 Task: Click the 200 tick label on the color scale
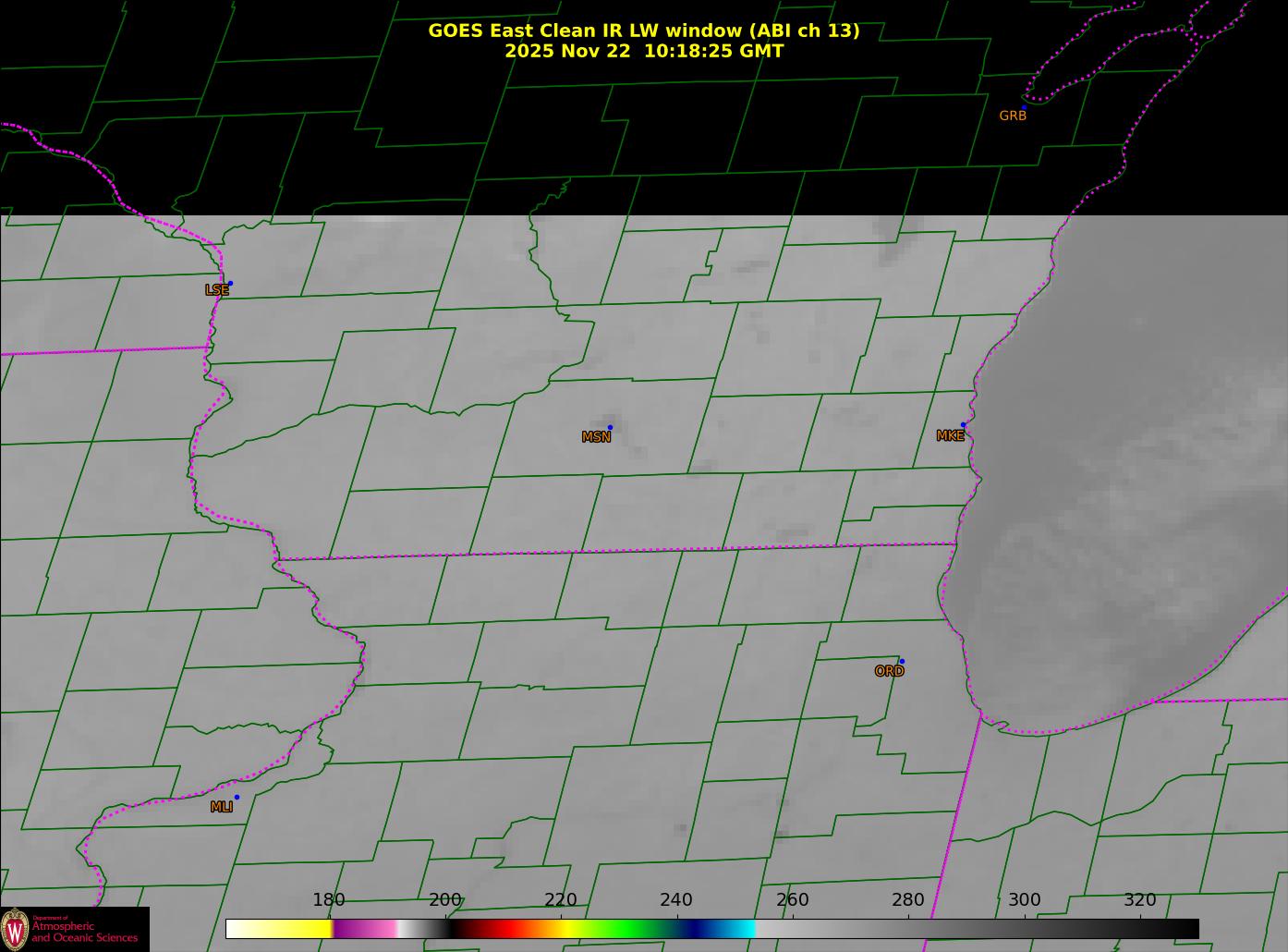(x=445, y=899)
